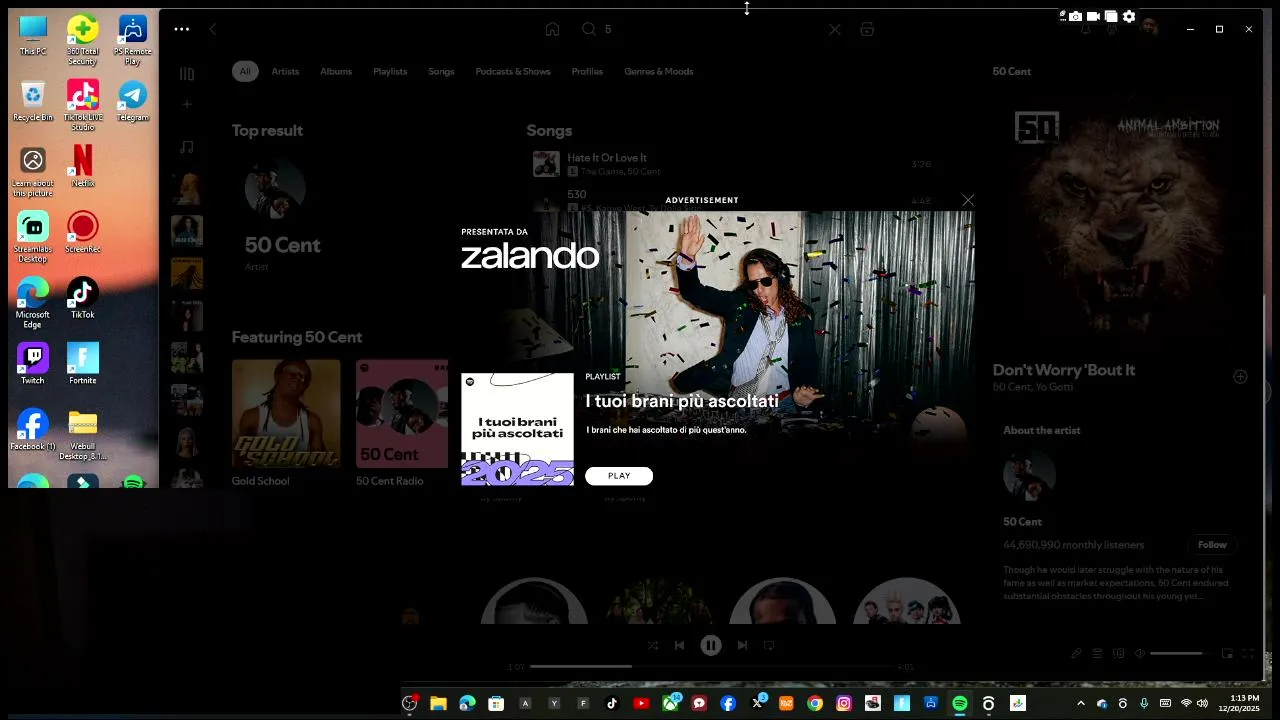Go back with Spotify's back arrow
1280x720 pixels.
pyautogui.click(x=212, y=29)
